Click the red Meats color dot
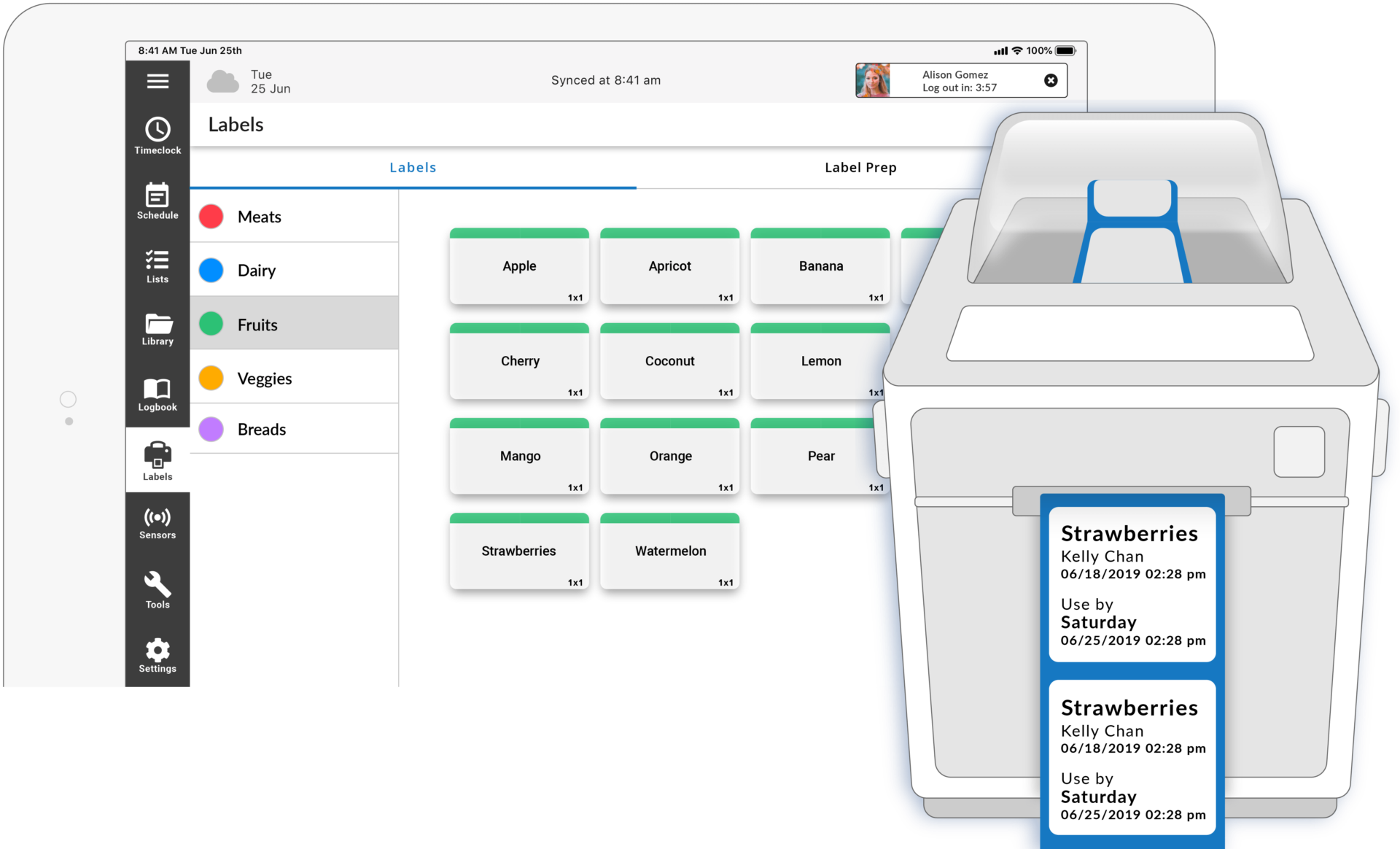The height and width of the screenshot is (849, 1400). point(211,216)
